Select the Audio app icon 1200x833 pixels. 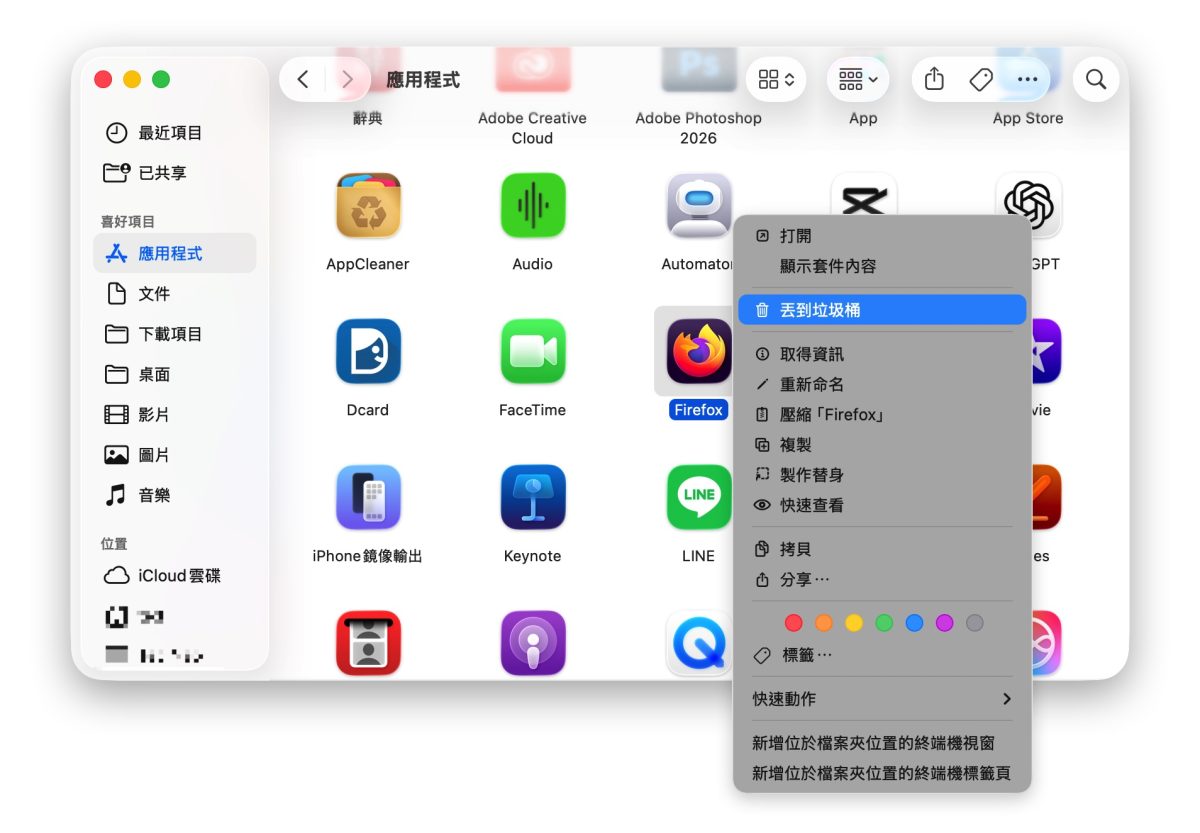tap(533, 205)
